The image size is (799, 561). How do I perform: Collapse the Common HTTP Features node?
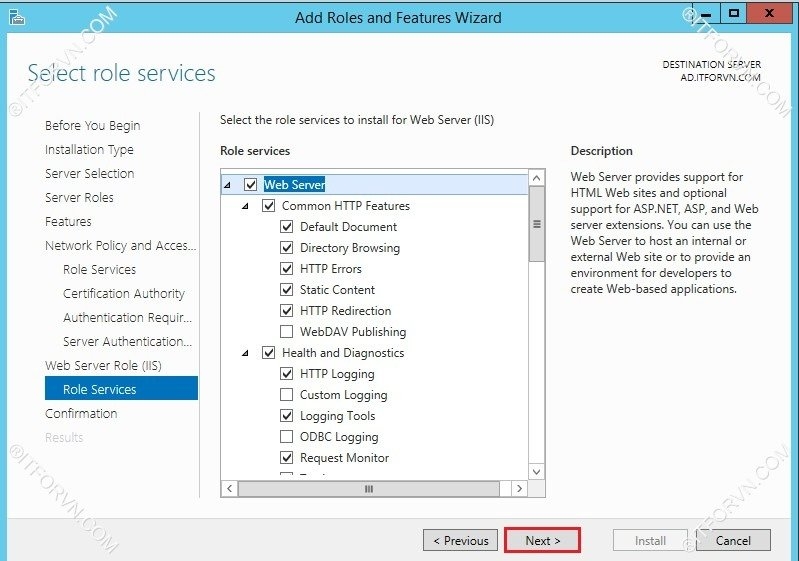pyautogui.click(x=245, y=206)
